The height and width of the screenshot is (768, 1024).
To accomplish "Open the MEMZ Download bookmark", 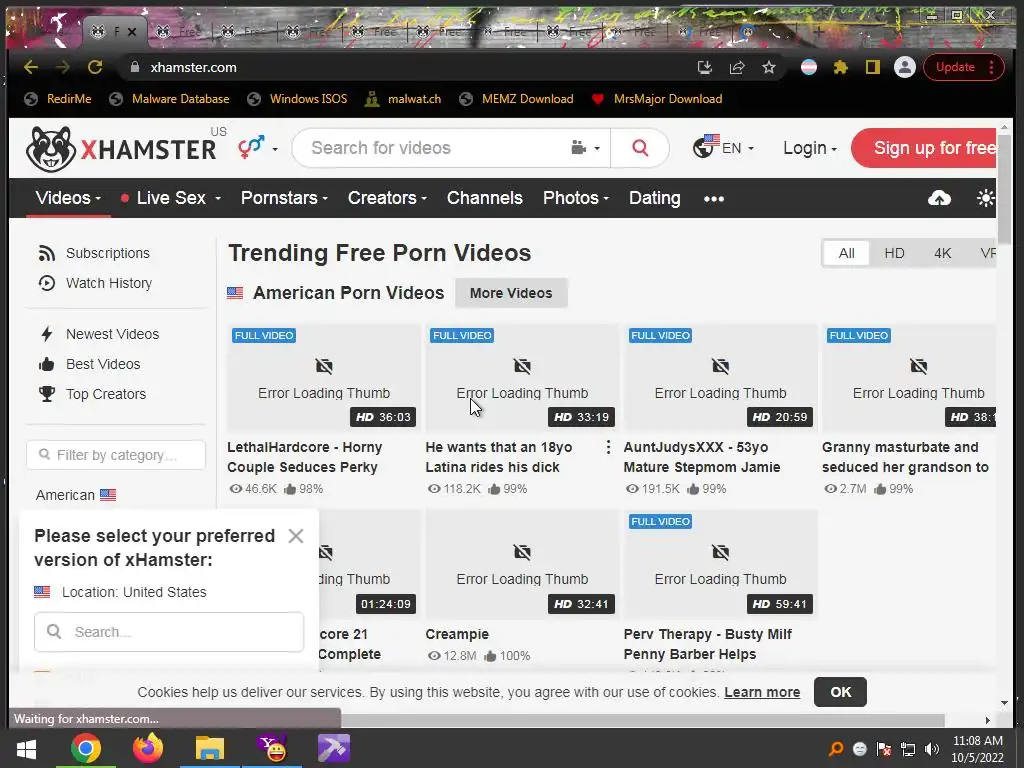I will 517,99.
